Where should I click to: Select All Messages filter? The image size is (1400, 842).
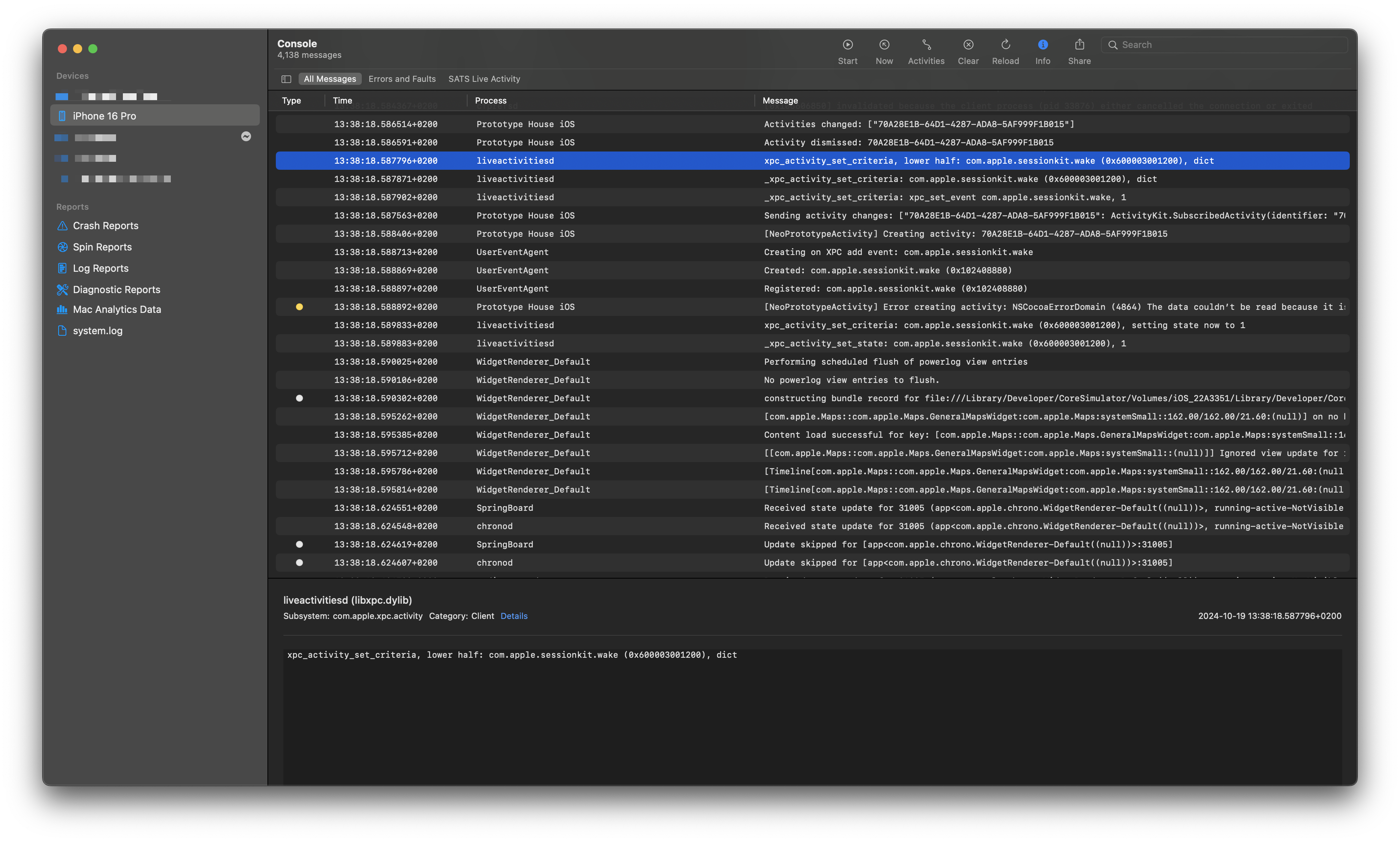click(x=330, y=79)
